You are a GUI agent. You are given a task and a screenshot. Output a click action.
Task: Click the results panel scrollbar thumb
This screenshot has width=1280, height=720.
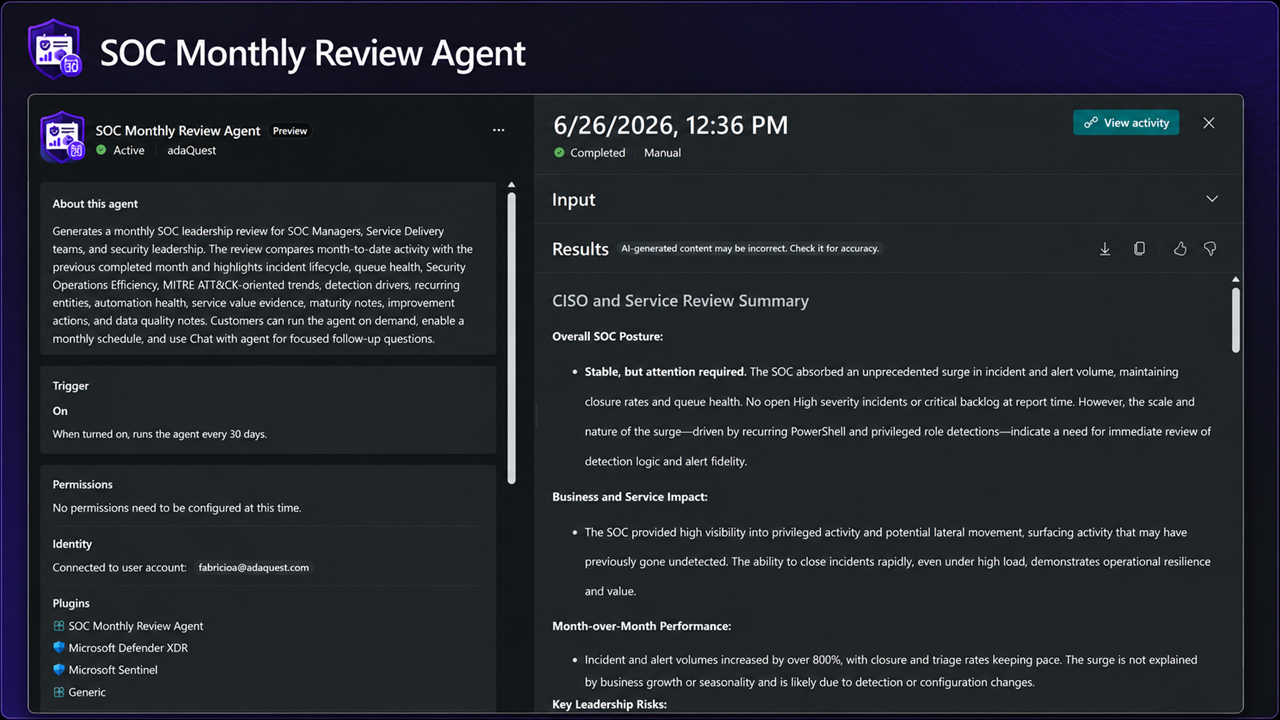[x=1236, y=320]
